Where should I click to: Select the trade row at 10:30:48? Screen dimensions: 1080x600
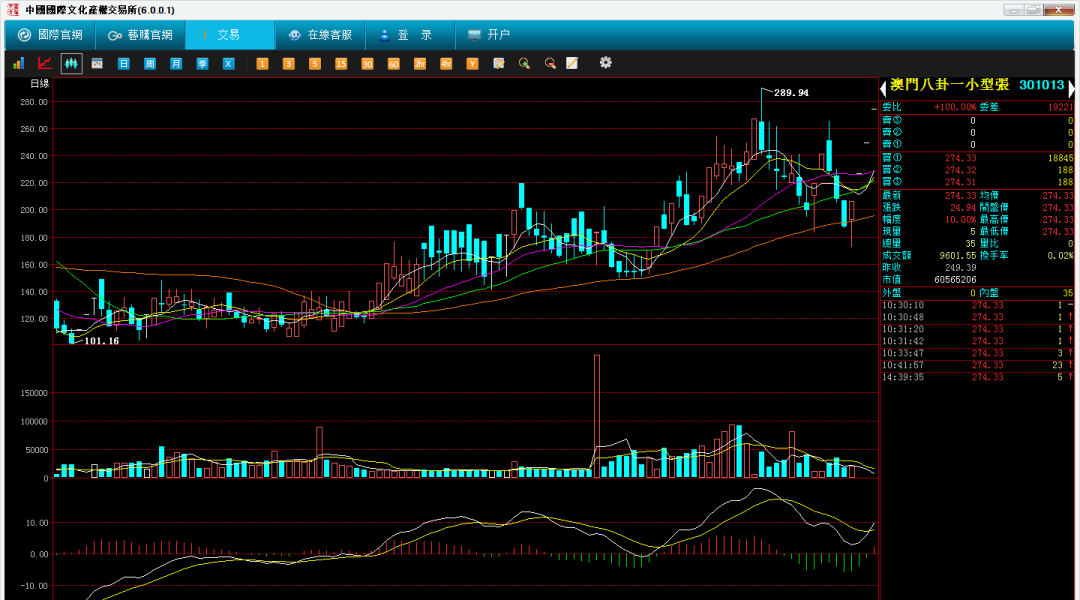pos(977,318)
